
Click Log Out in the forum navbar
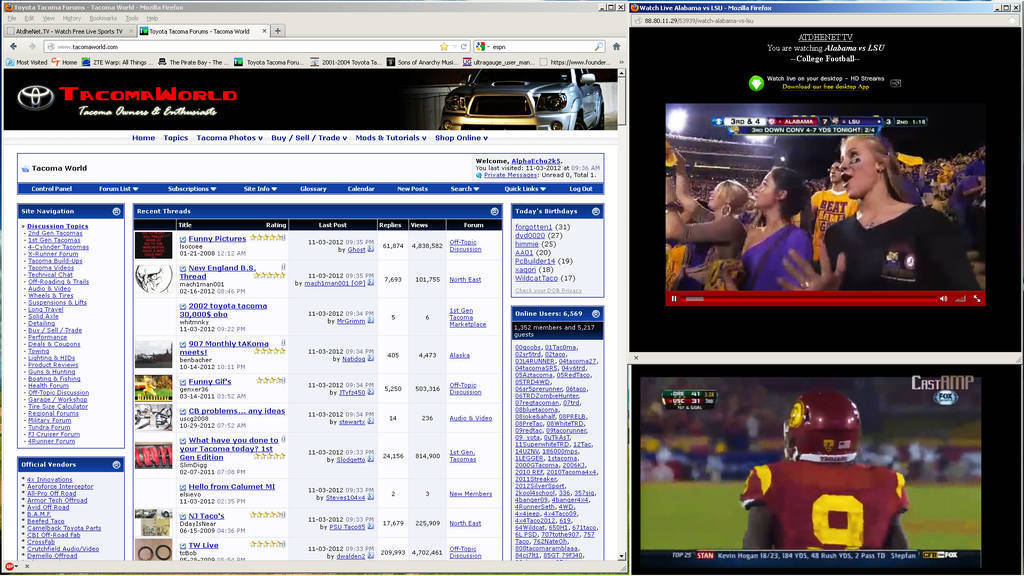pyautogui.click(x=581, y=189)
